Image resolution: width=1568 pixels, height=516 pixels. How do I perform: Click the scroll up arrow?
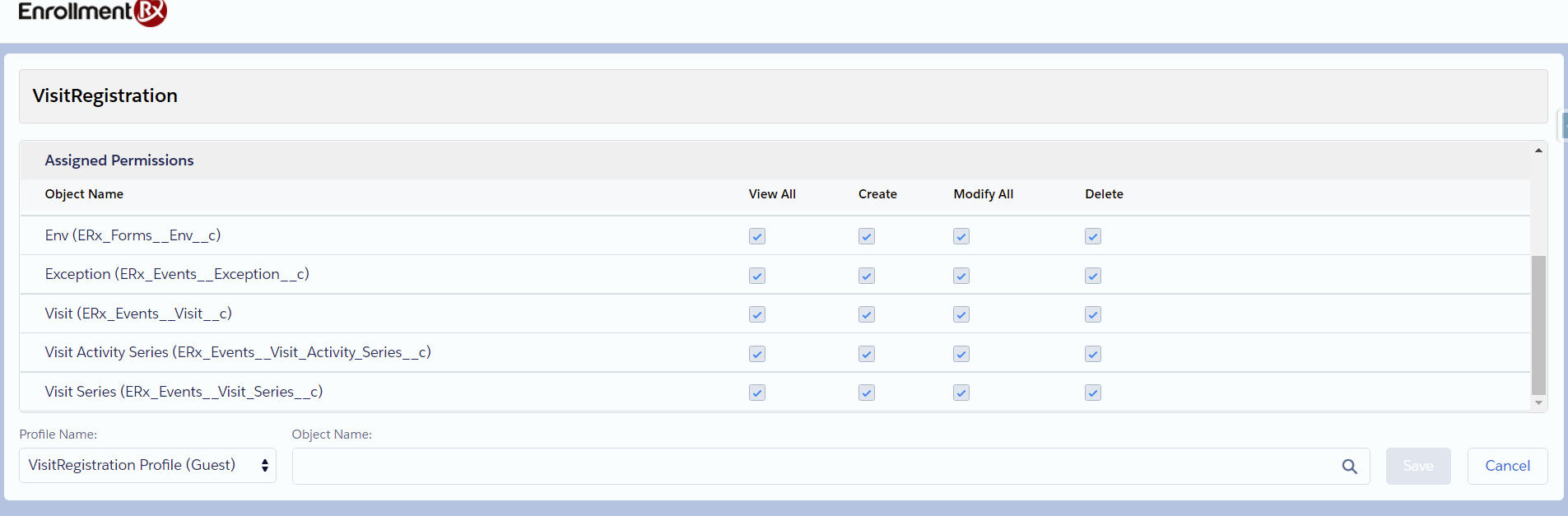tap(1538, 151)
